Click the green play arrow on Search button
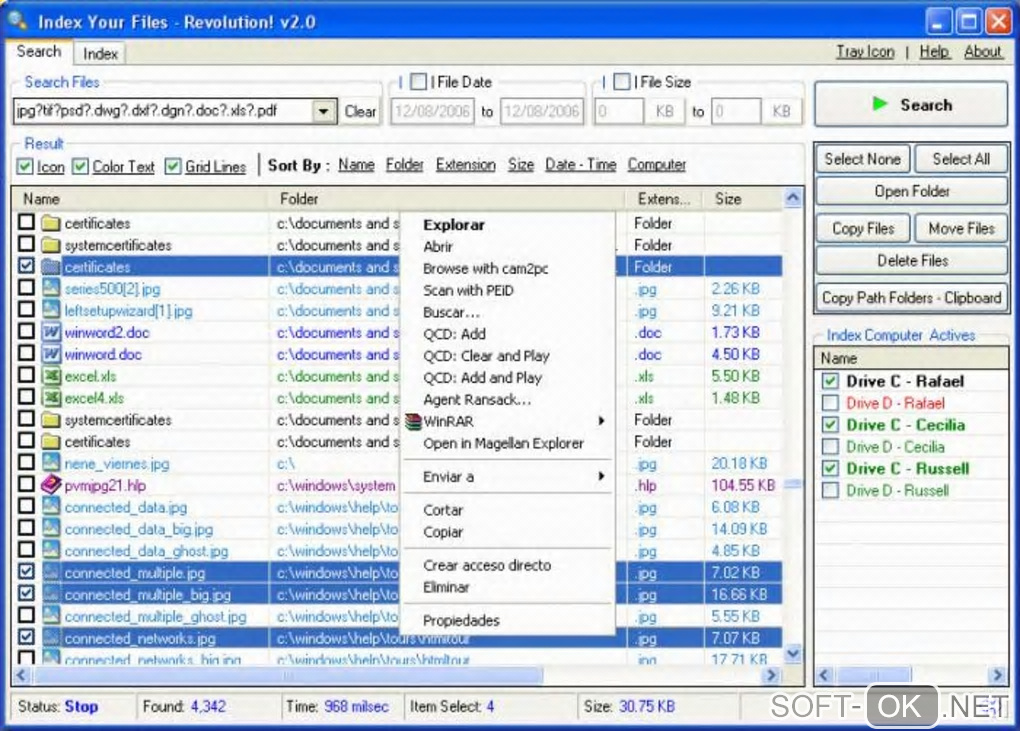The width and height of the screenshot is (1020, 731). [x=879, y=104]
